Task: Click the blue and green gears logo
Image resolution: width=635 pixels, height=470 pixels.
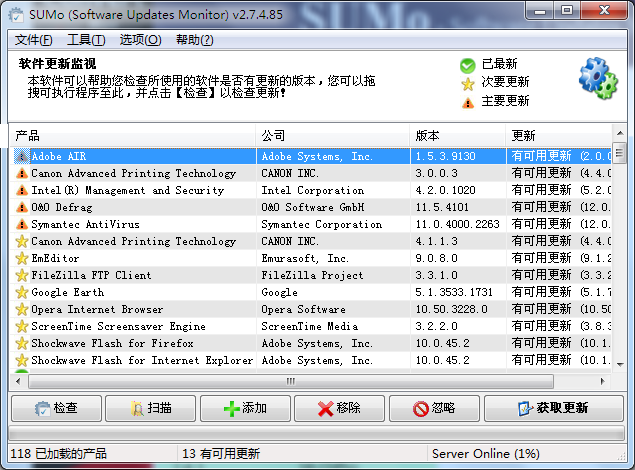Action: [598, 79]
